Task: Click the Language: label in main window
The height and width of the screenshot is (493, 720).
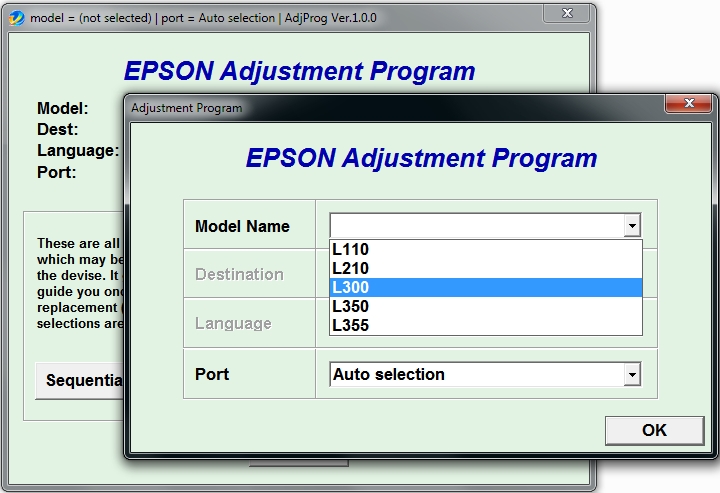Action: 78,151
